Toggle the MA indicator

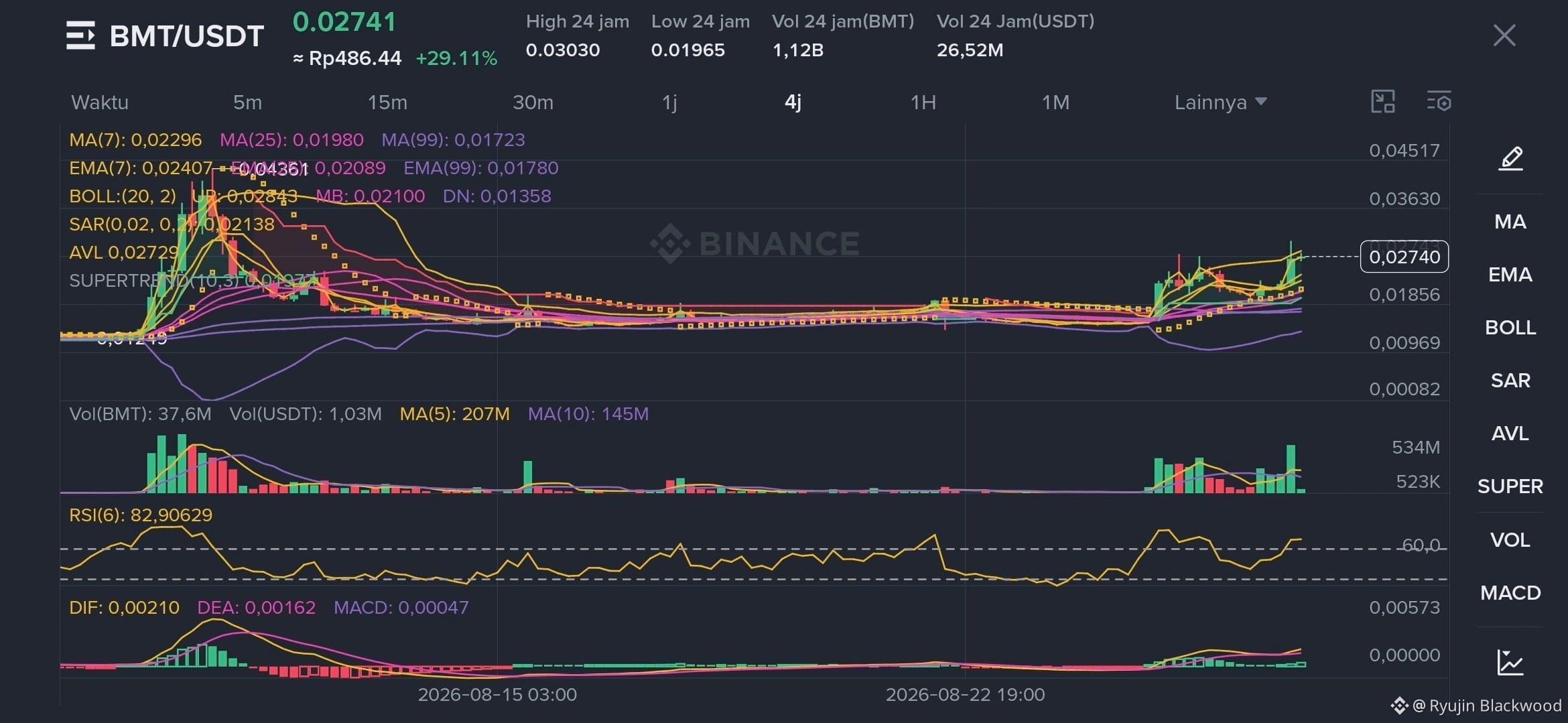click(1510, 222)
